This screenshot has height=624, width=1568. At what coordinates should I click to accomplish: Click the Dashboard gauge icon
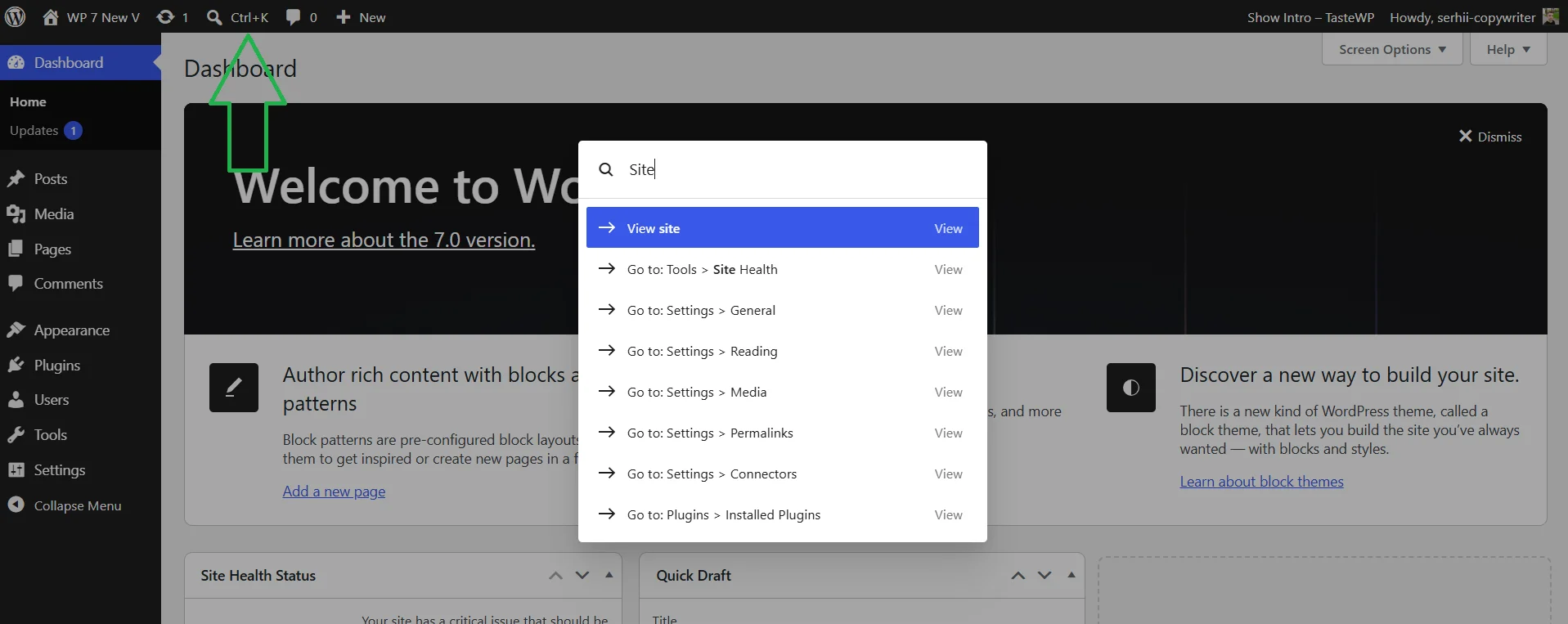(x=16, y=63)
